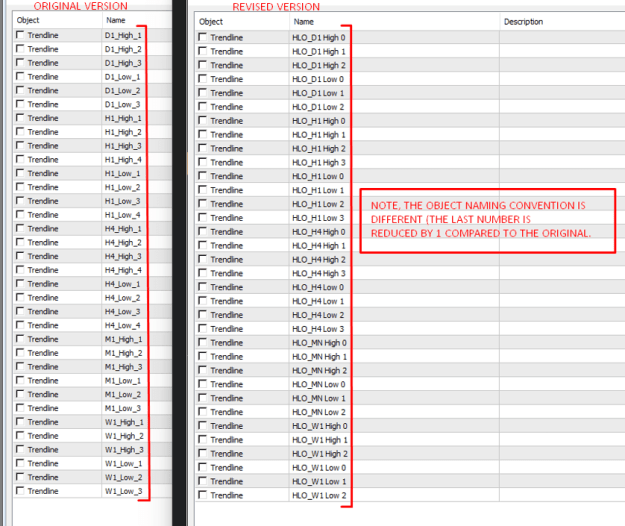Tick the HLO_MN Low 0 checkbox
Image resolution: width=625 pixels, height=526 pixels.
coord(202,384)
